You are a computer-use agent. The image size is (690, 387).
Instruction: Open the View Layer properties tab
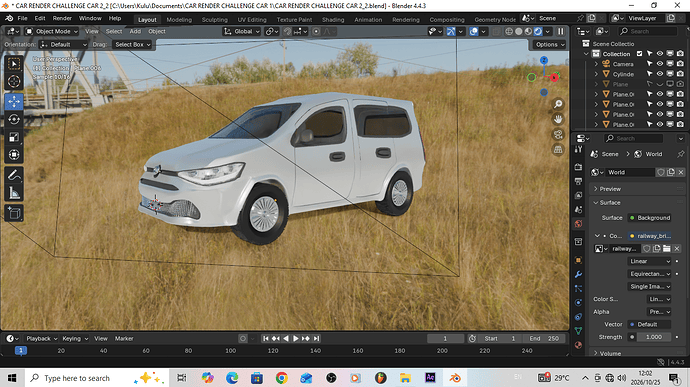pos(579,195)
